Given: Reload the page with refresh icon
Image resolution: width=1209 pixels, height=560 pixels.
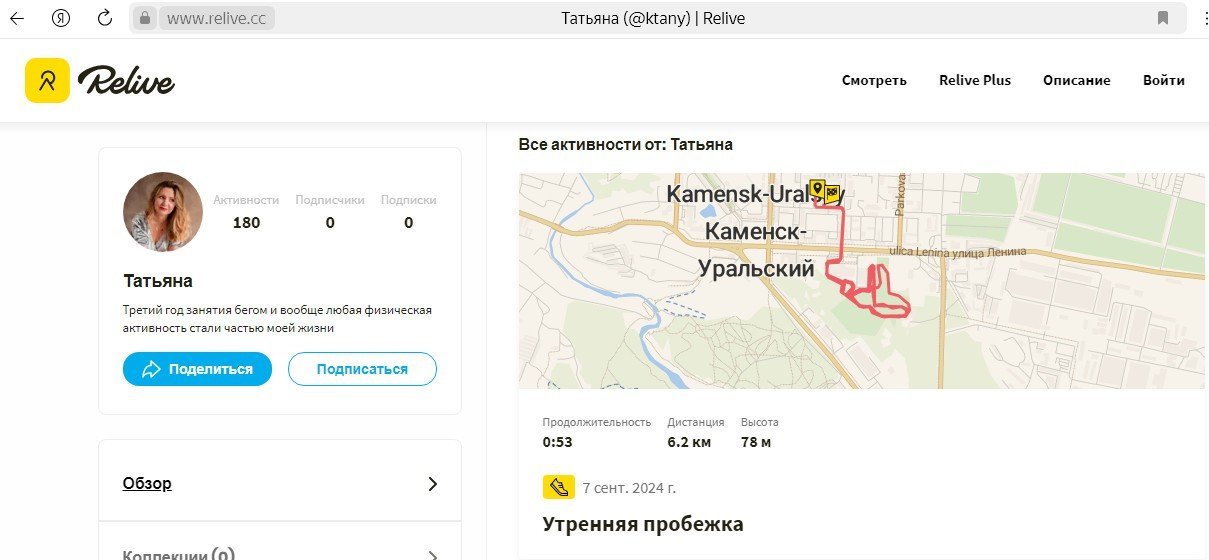Looking at the screenshot, I should 104,18.
